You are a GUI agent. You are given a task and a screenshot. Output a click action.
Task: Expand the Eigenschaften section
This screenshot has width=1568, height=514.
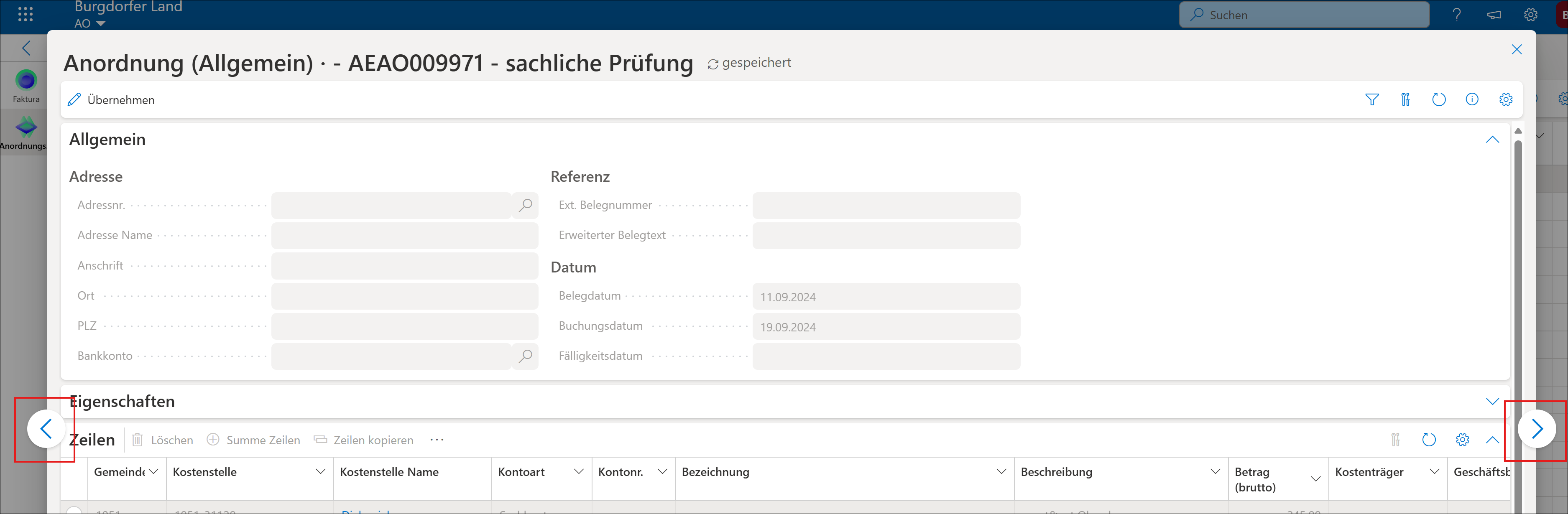click(x=1492, y=402)
